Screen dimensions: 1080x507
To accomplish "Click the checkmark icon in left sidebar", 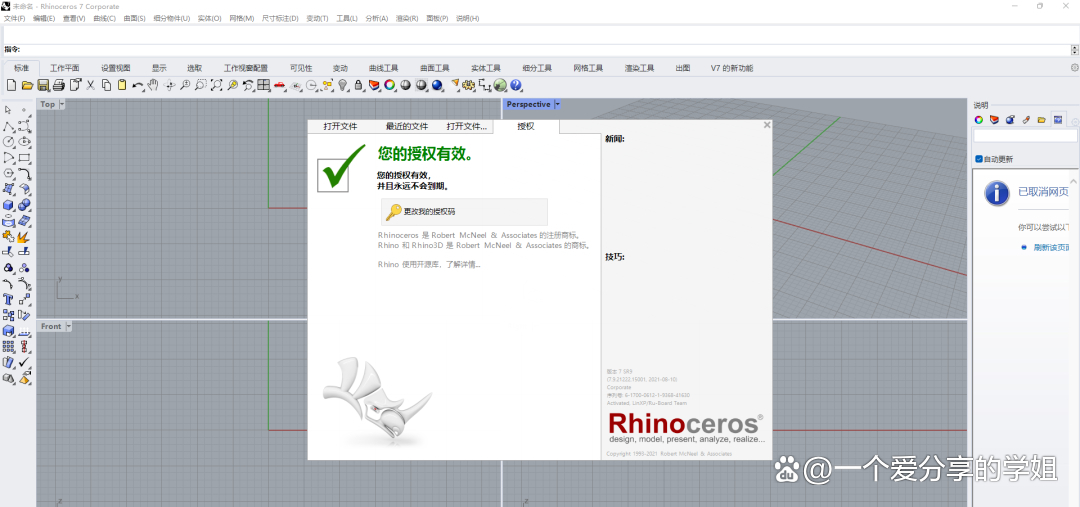I will click(24, 362).
